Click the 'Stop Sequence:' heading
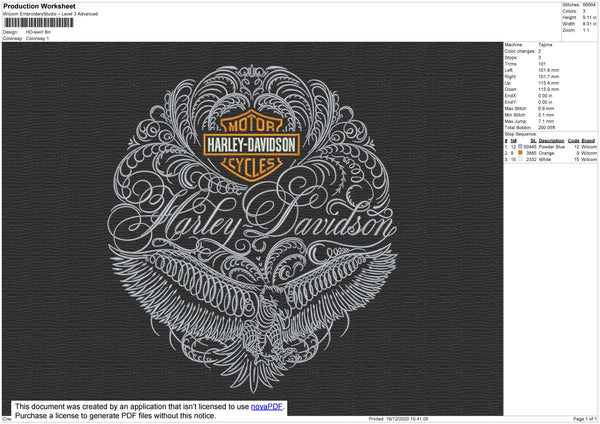 [521, 134]
